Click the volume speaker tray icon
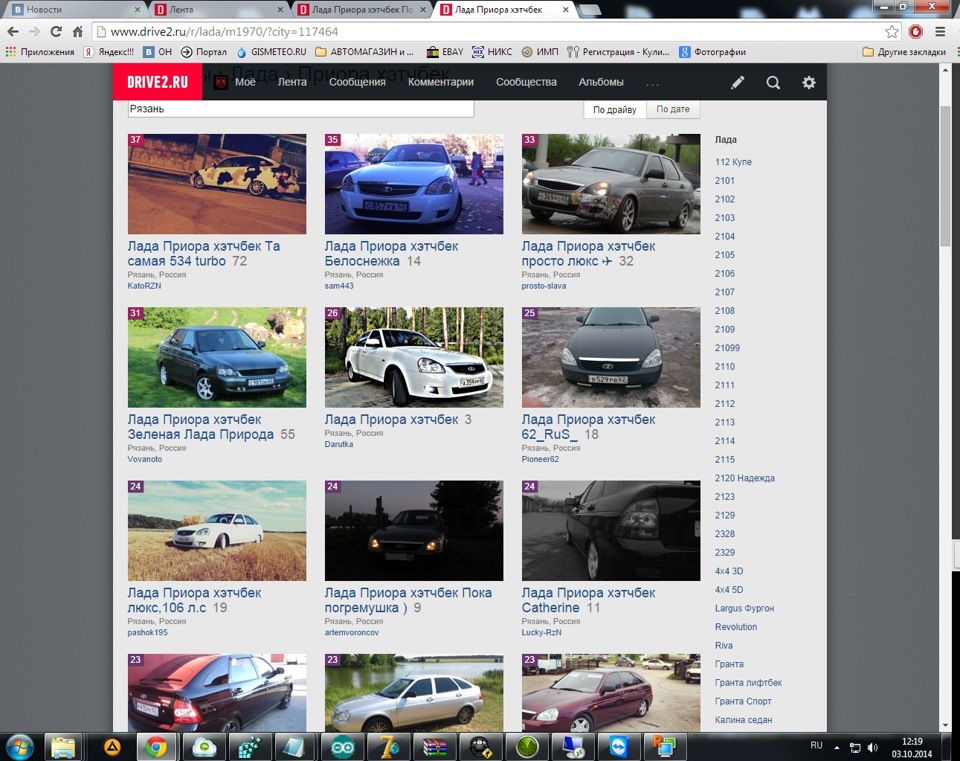This screenshot has height=761, width=960. pyautogui.click(x=873, y=748)
